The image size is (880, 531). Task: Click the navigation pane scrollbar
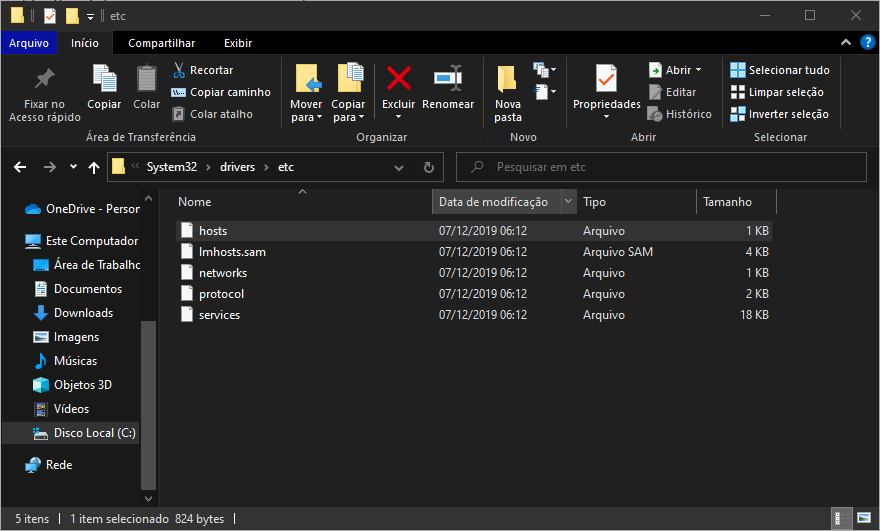click(x=148, y=404)
